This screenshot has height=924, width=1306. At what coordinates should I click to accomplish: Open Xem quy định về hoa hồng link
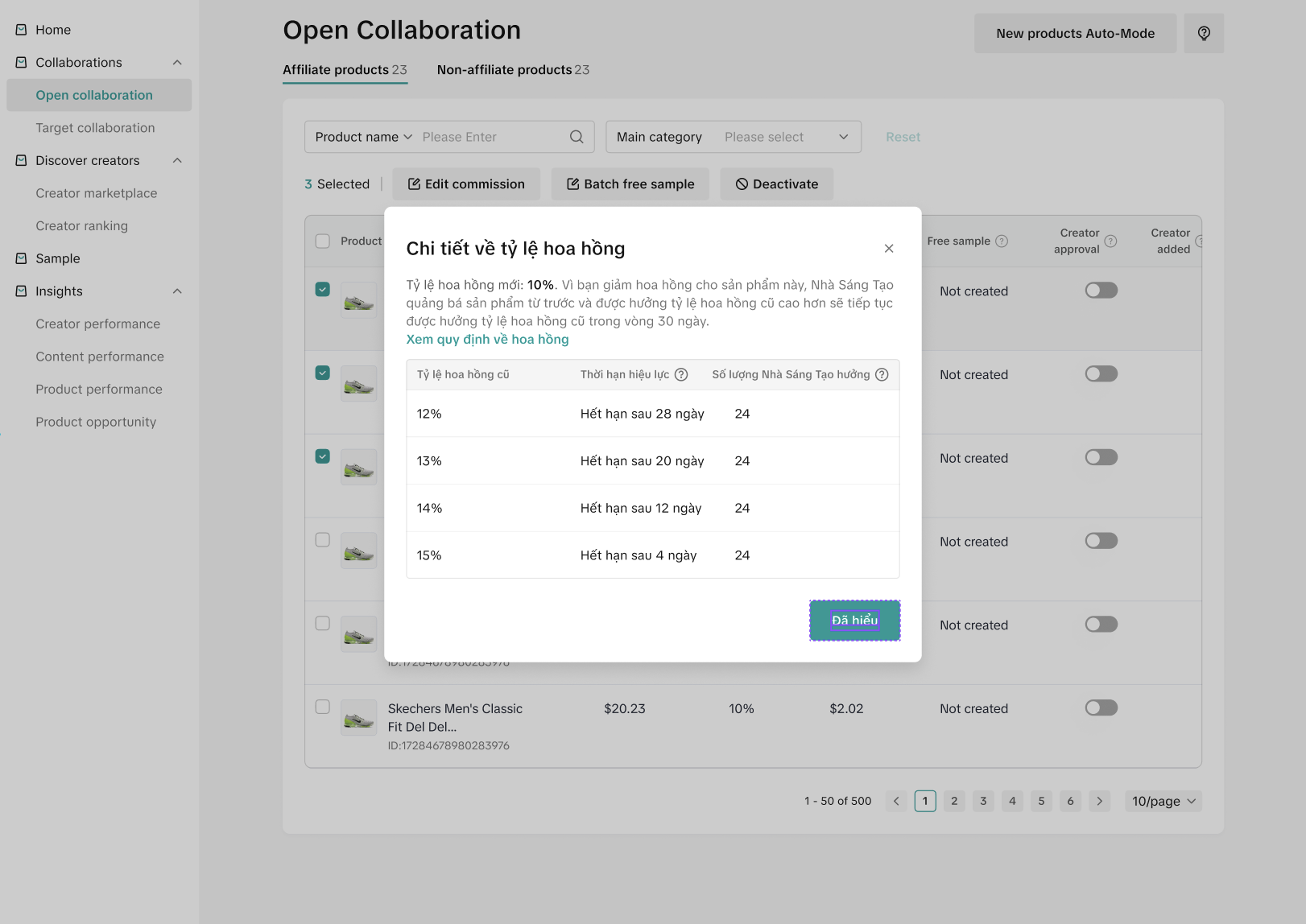coord(487,340)
